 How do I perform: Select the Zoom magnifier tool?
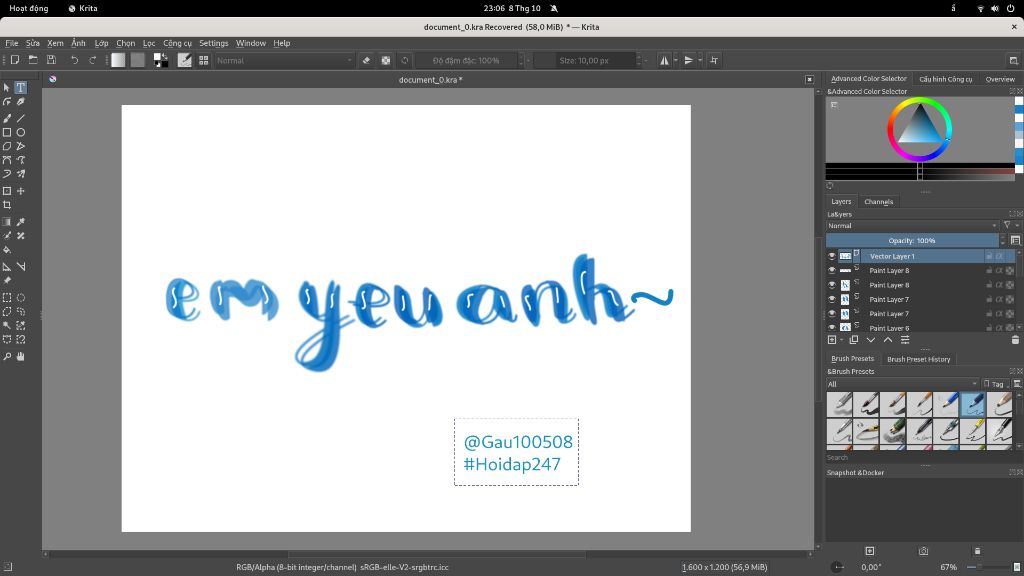(x=7, y=357)
